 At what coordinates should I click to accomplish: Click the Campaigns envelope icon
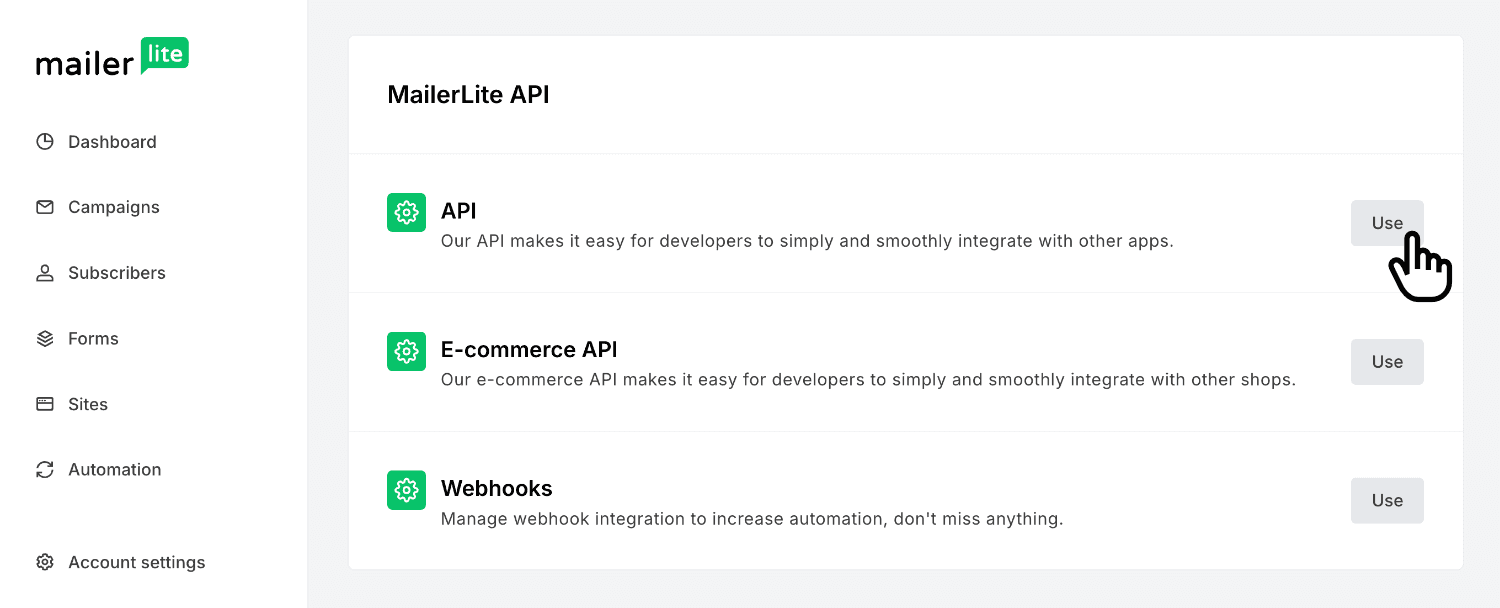45,207
